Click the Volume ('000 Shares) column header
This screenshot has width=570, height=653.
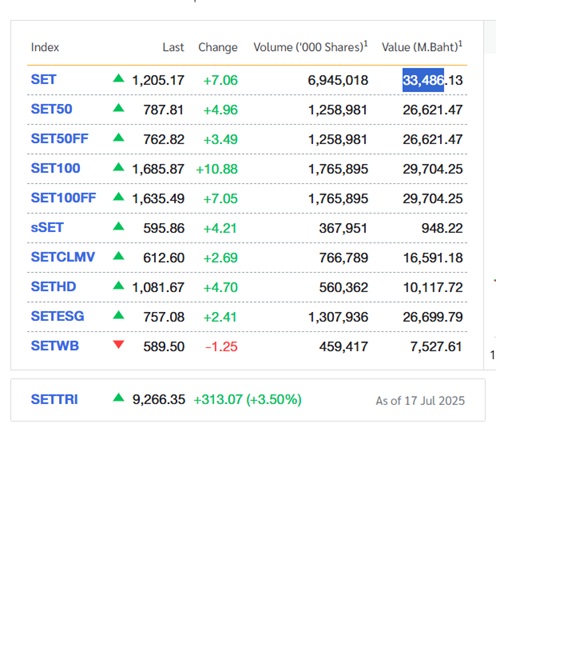(311, 47)
